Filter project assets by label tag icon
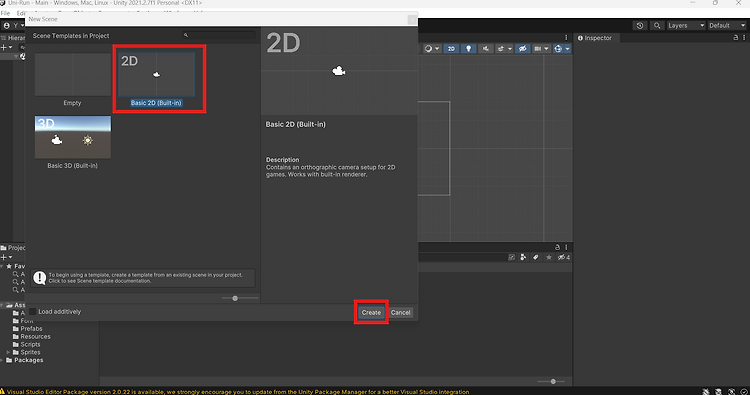This screenshot has width=750, height=395. pyautogui.click(x=536, y=257)
